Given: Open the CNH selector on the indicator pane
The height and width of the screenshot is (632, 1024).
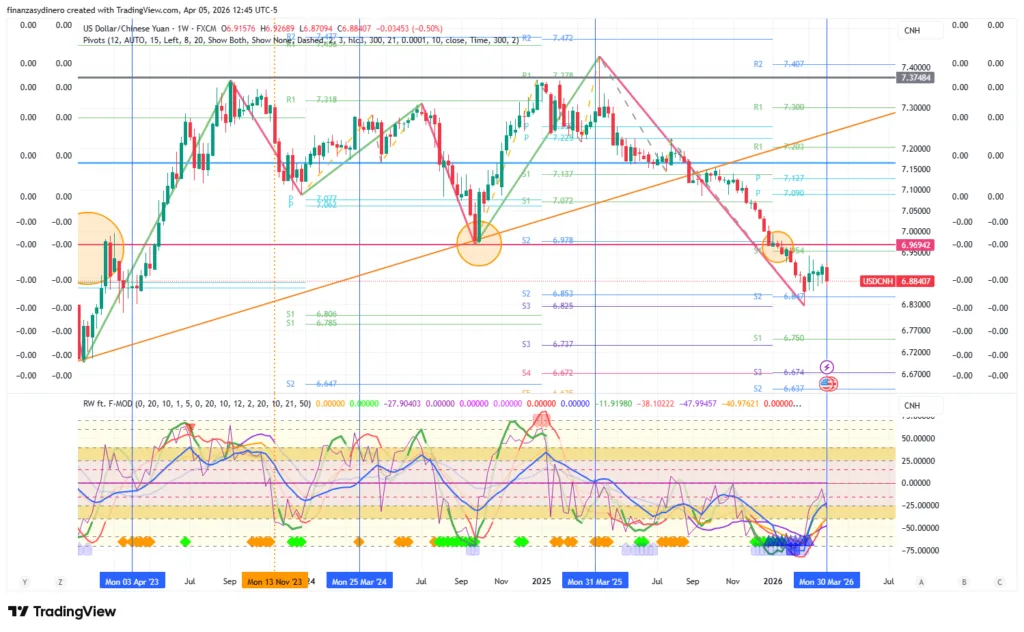Looking at the screenshot, I should click(x=912, y=405).
